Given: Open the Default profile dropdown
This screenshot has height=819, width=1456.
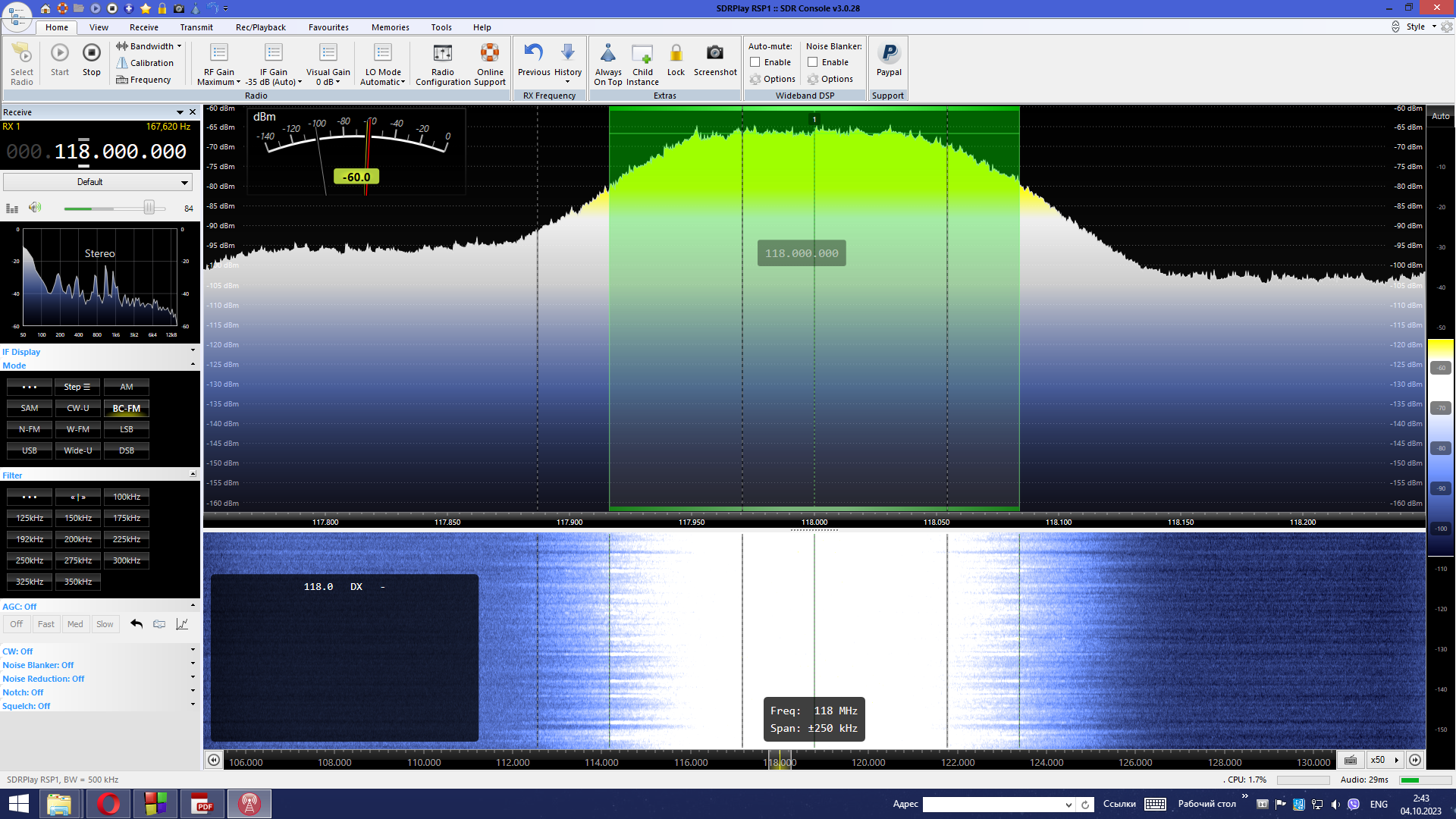Looking at the screenshot, I should 98,182.
